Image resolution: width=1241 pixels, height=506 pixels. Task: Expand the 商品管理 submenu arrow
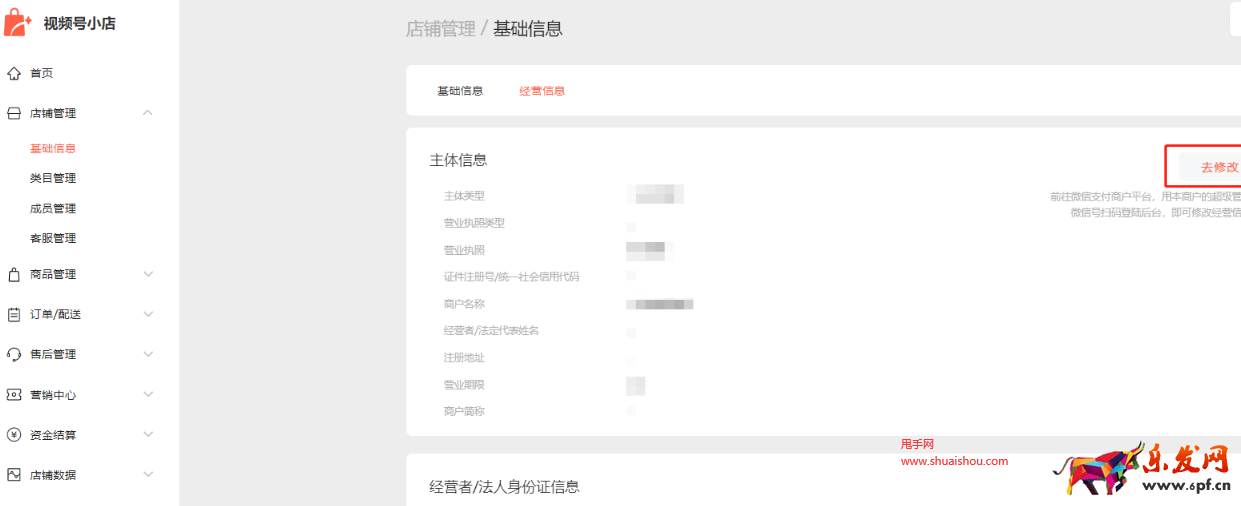148,274
